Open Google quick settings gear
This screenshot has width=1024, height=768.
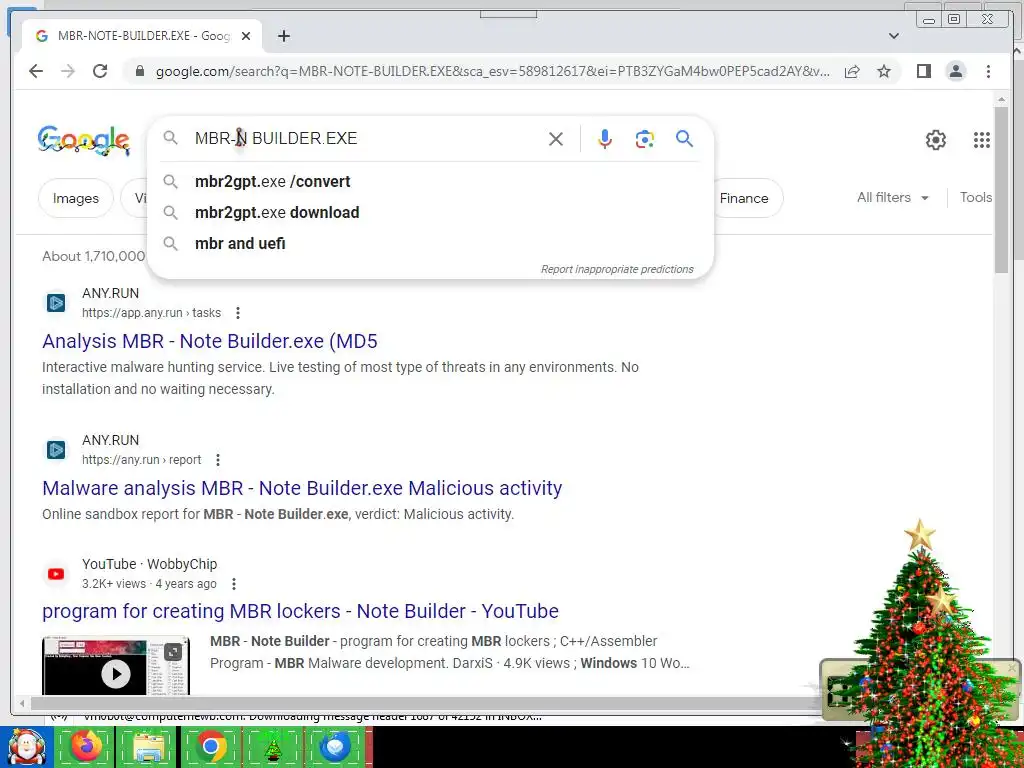click(x=935, y=139)
